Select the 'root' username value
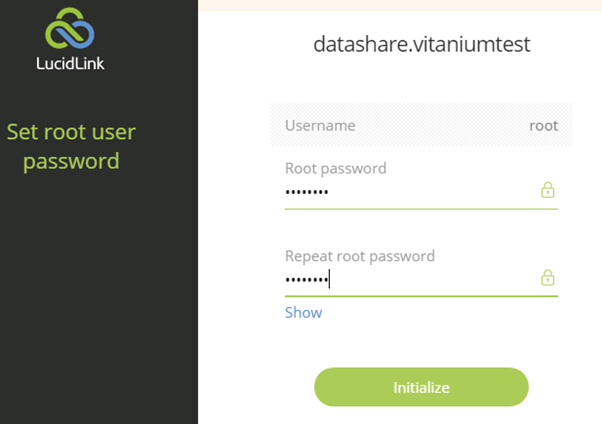 point(543,126)
